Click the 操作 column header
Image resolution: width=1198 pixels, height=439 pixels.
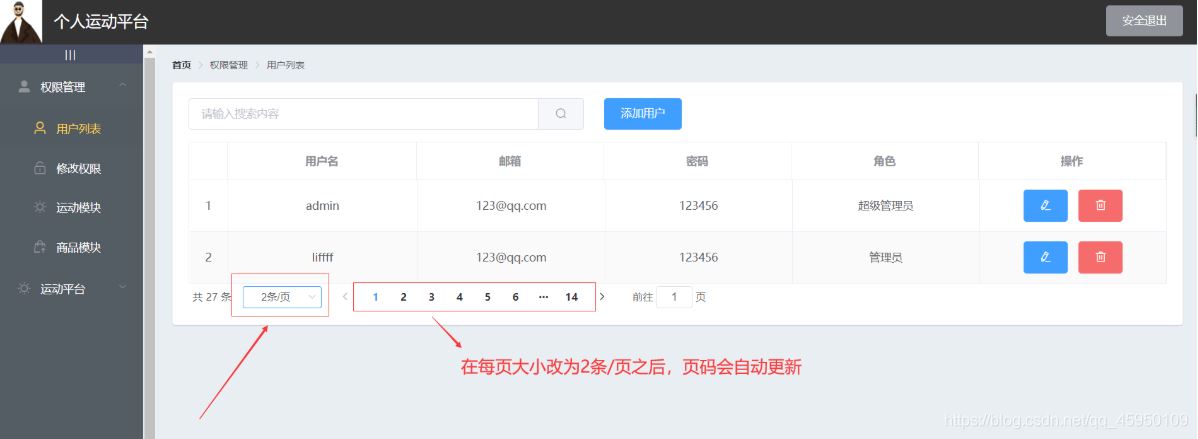[x=1072, y=161]
